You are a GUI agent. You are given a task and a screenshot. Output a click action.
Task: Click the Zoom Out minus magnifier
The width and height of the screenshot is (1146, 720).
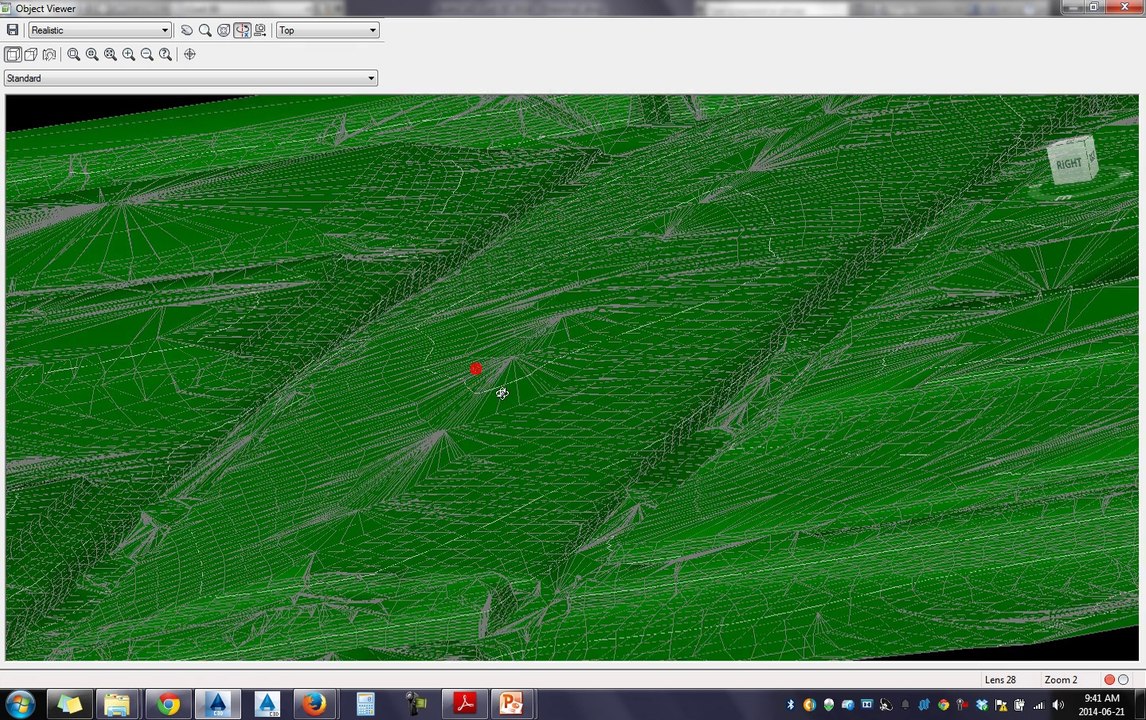point(147,54)
